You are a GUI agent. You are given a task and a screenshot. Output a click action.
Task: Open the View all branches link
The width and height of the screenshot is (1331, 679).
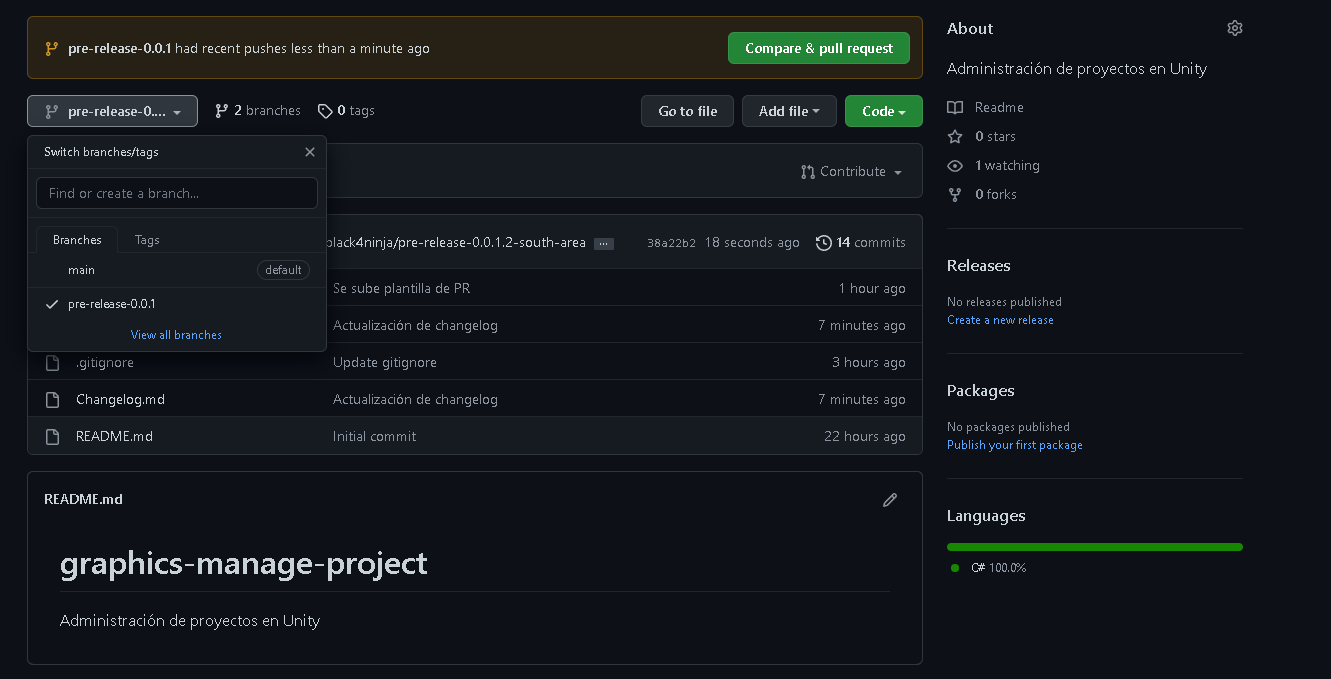click(176, 335)
